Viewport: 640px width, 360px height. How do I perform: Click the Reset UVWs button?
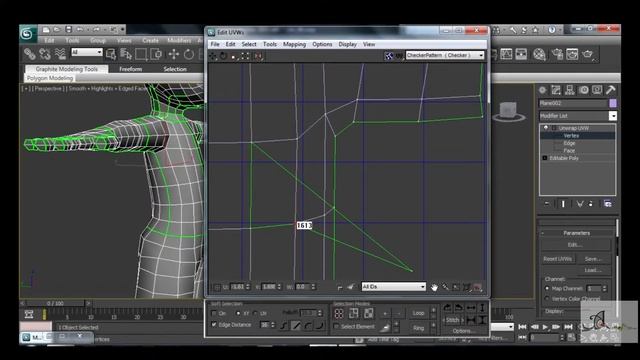click(x=557, y=259)
